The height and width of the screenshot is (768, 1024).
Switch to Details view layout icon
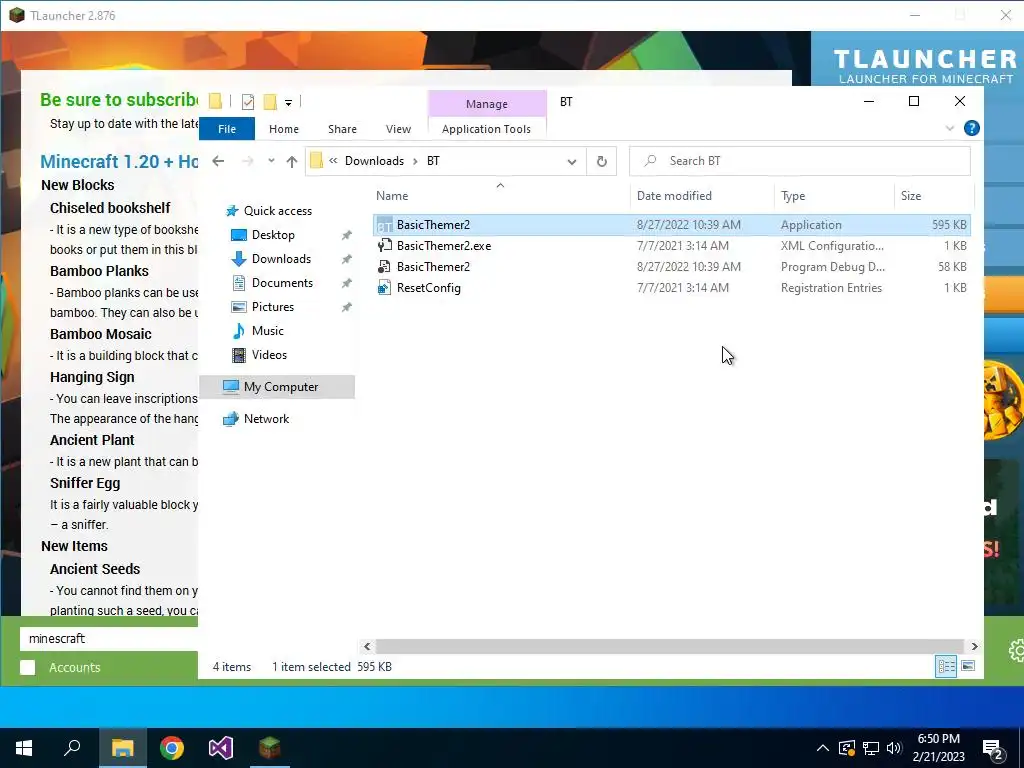[x=946, y=666]
